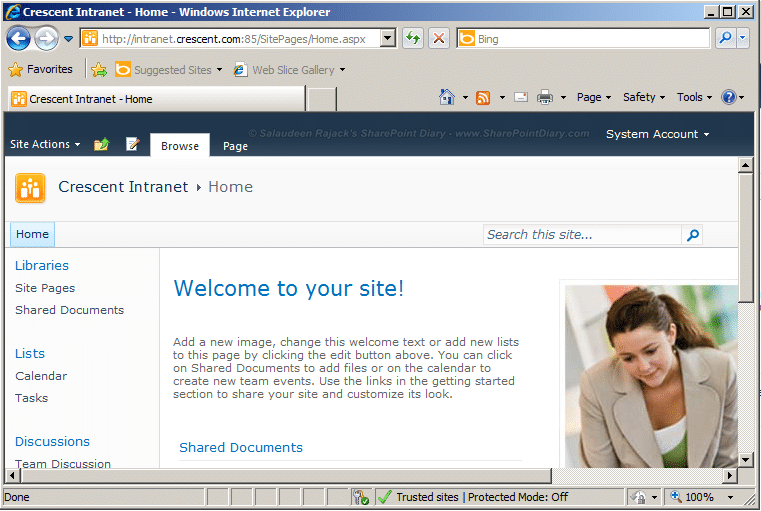Refresh the page with the green arrows icon
This screenshot has height=511, width=761.
tap(413, 38)
